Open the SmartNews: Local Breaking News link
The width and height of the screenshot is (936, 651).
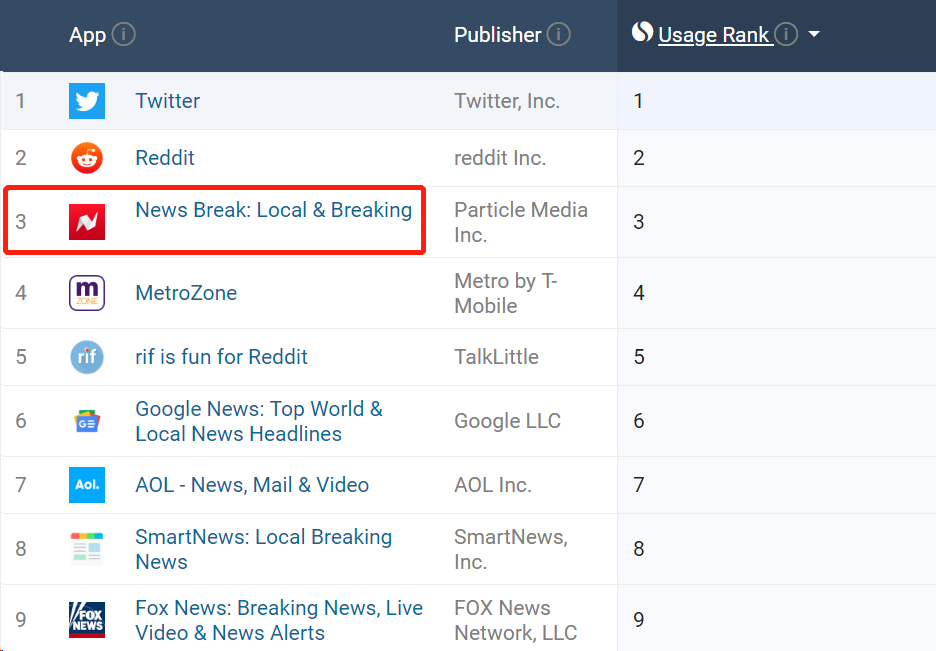pyautogui.click(x=263, y=550)
